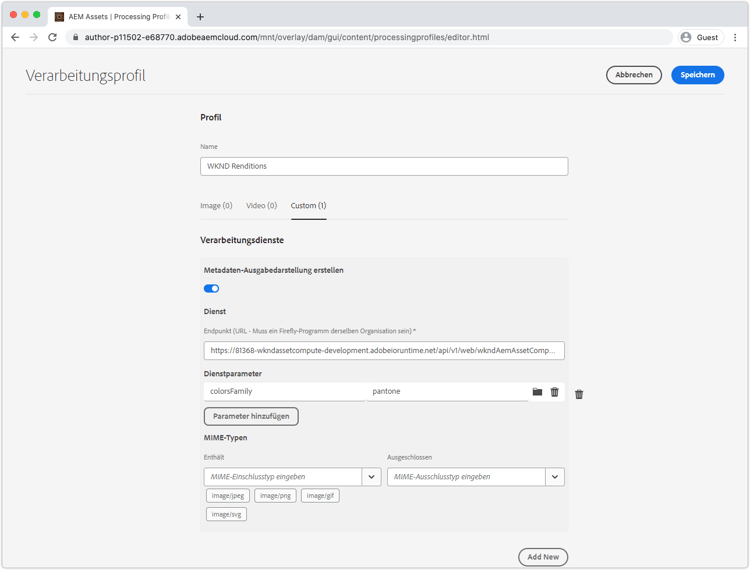Click the colorsFamily parameter key field

pos(285,392)
